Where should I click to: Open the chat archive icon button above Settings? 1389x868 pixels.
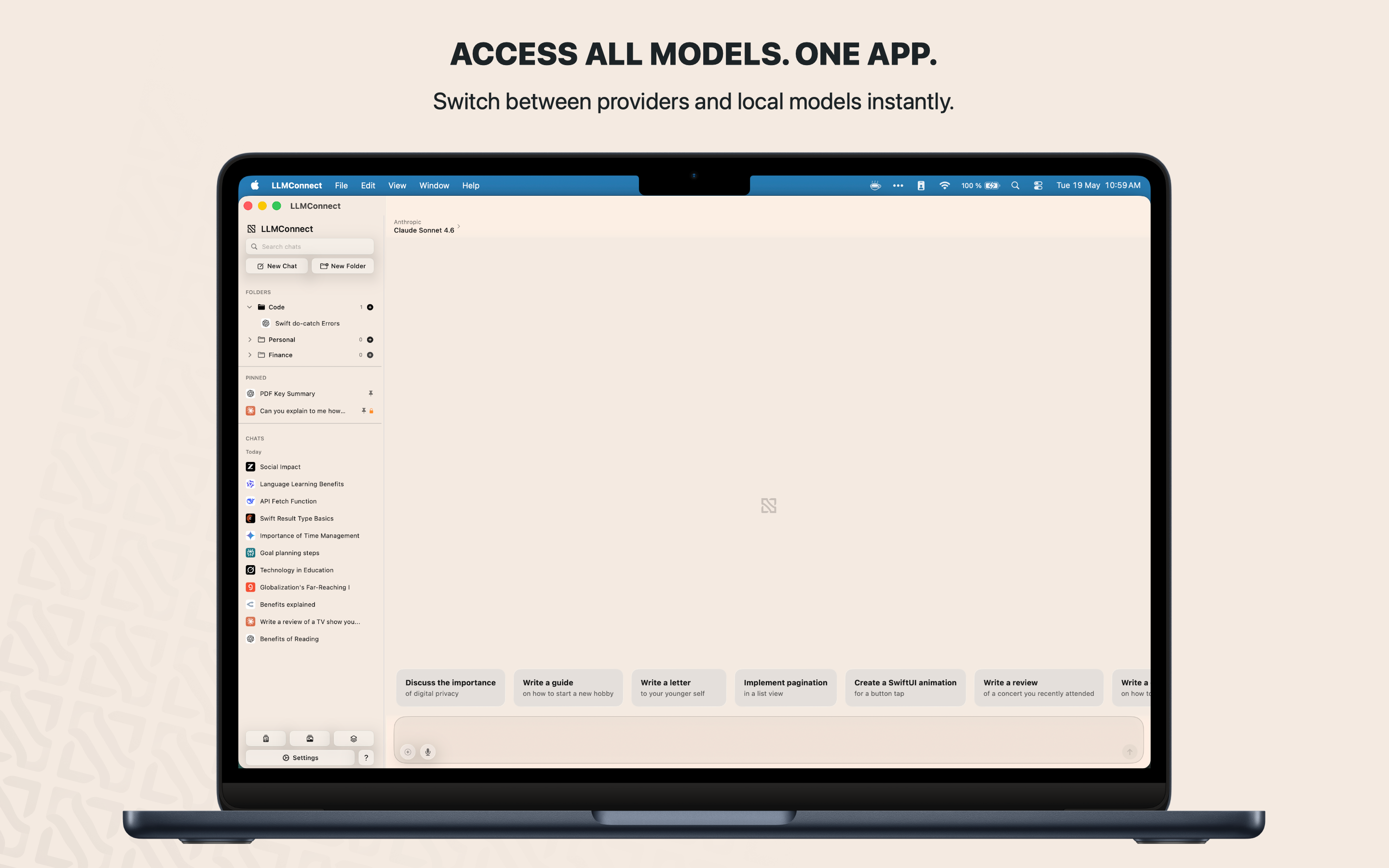point(266,738)
